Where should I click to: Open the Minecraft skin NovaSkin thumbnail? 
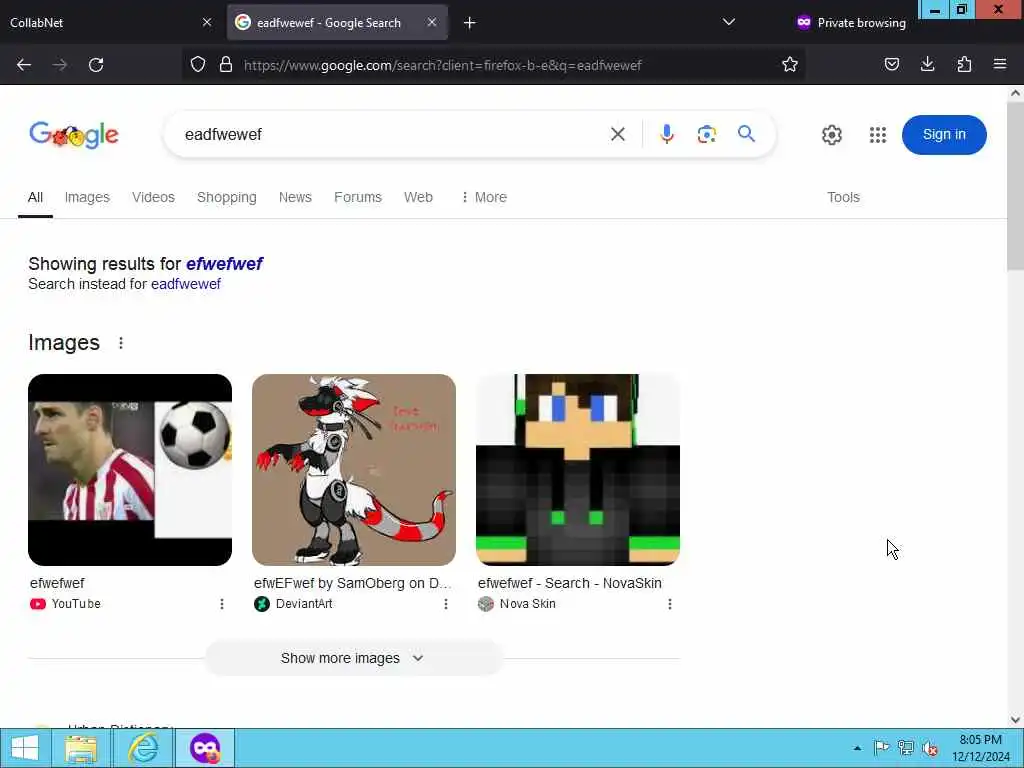tap(578, 470)
